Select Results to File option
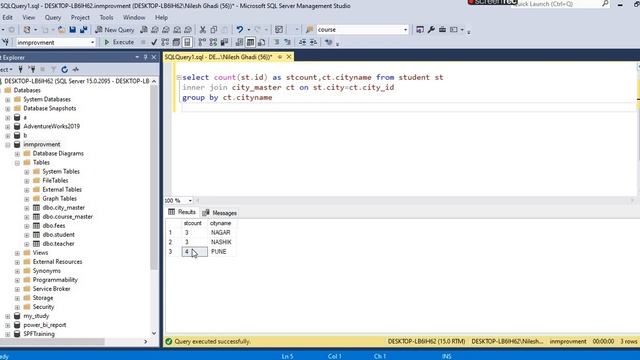Screen dimensions: 640x360 point(261,42)
